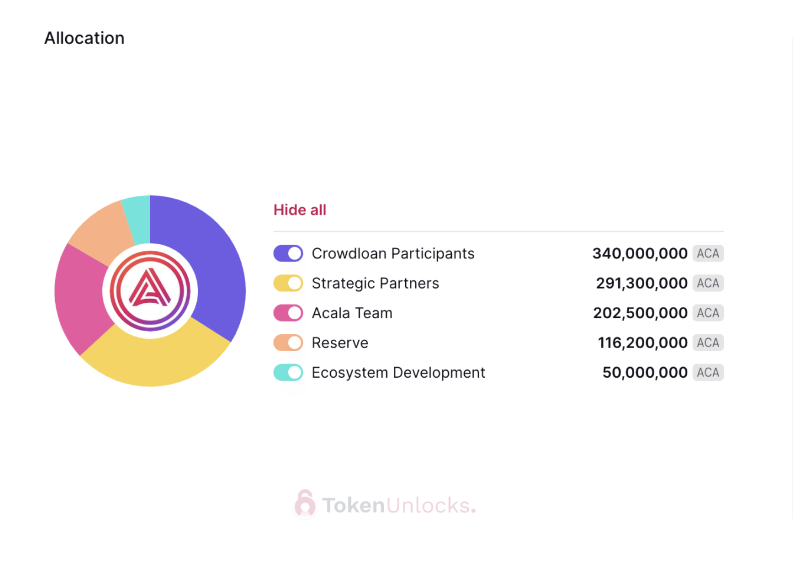
Task: Click the Allocation heading
Action: 84,38
